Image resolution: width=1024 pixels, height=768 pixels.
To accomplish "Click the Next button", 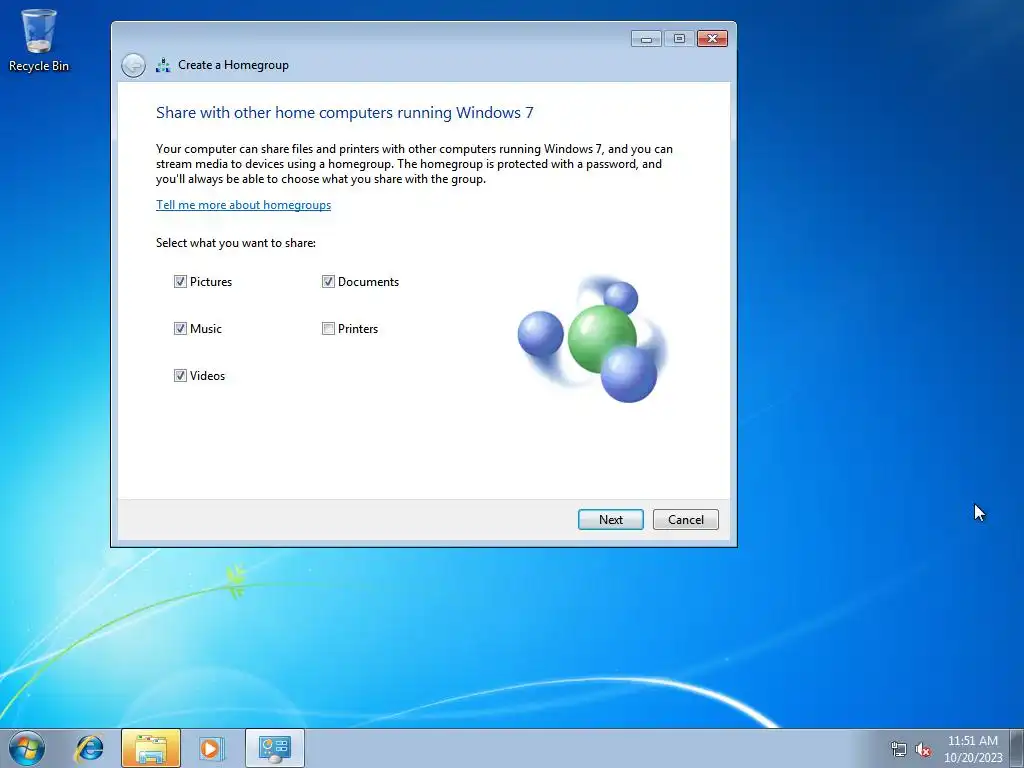I will coord(611,520).
